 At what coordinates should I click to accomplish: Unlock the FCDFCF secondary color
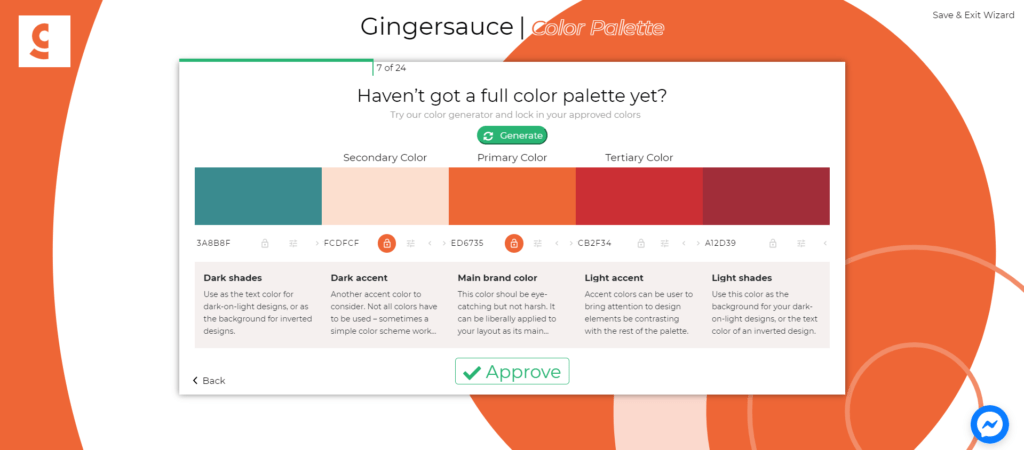pyautogui.click(x=387, y=244)
